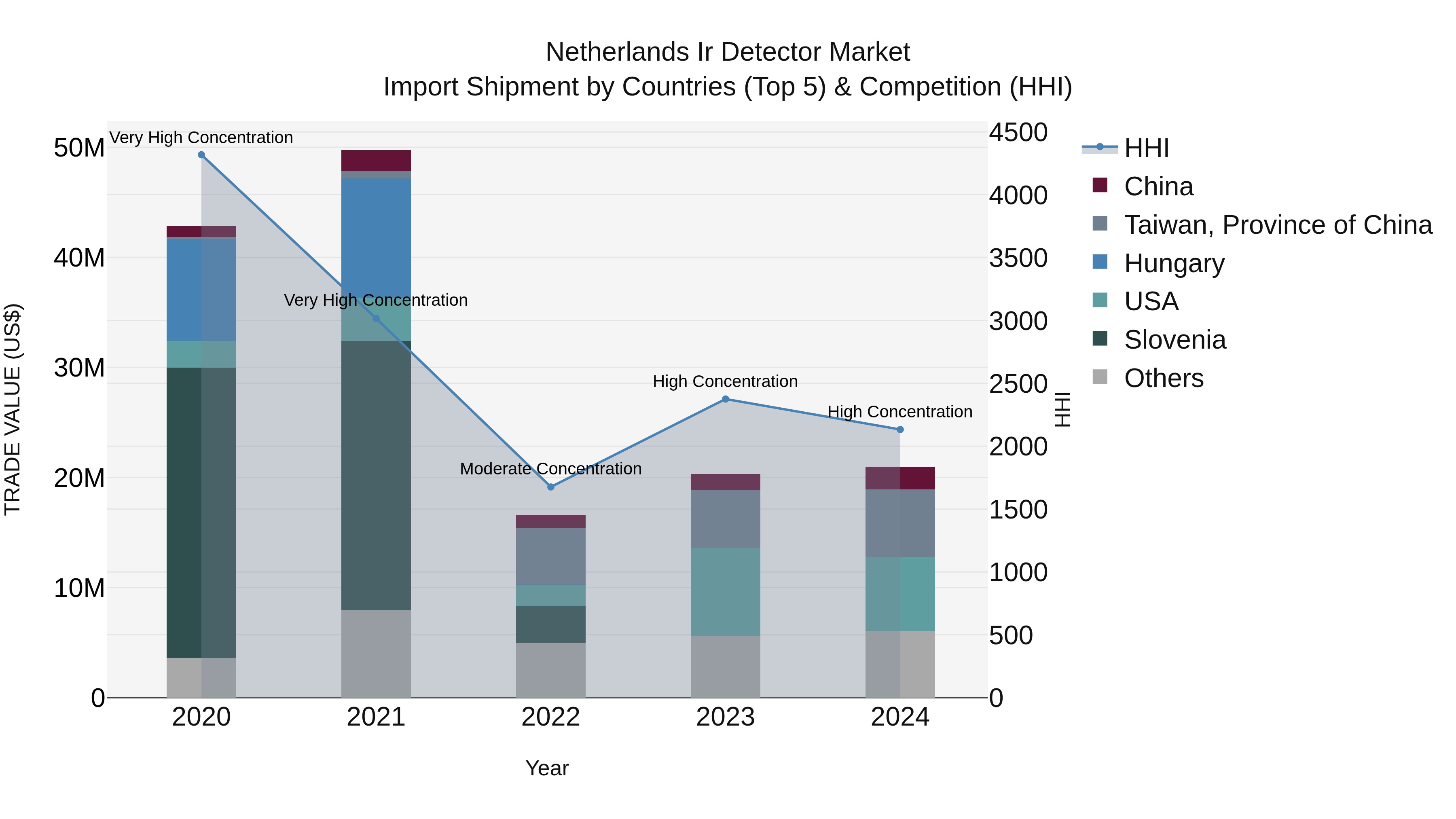Click the Hungary legend color swatch
This screenshot has width=1456, height=819.
[1100, 262]
